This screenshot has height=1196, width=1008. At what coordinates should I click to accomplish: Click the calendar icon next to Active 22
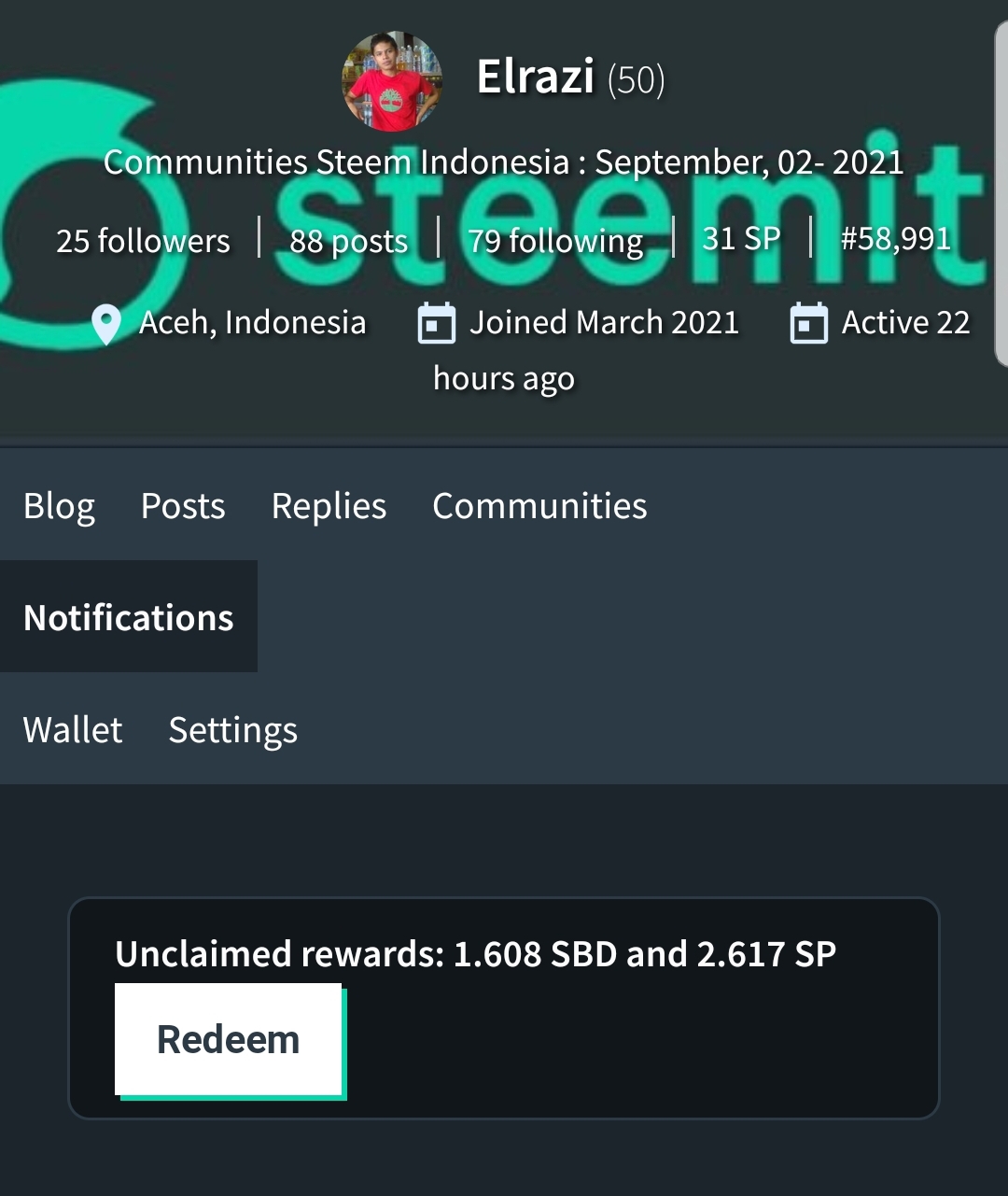tap(808, 323)
